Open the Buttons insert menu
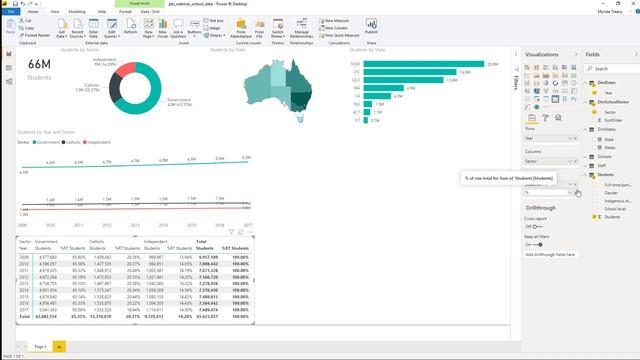 (195, 28)
